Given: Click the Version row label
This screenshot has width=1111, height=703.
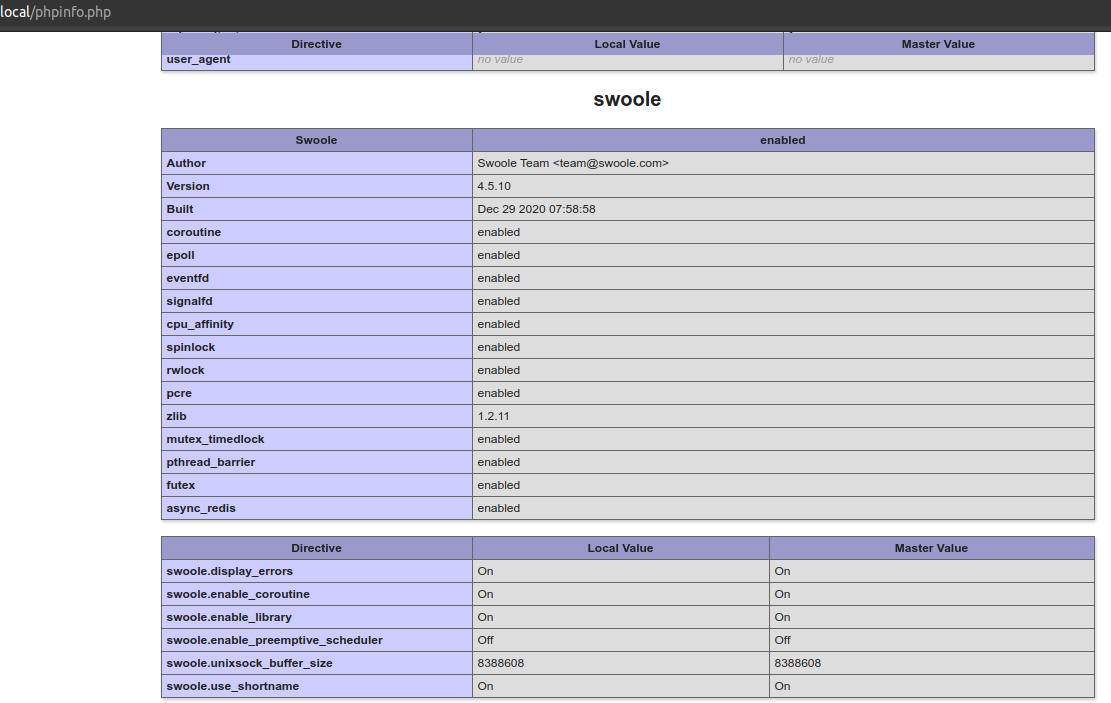Looking at the screenshot, I should pos(188,186).
